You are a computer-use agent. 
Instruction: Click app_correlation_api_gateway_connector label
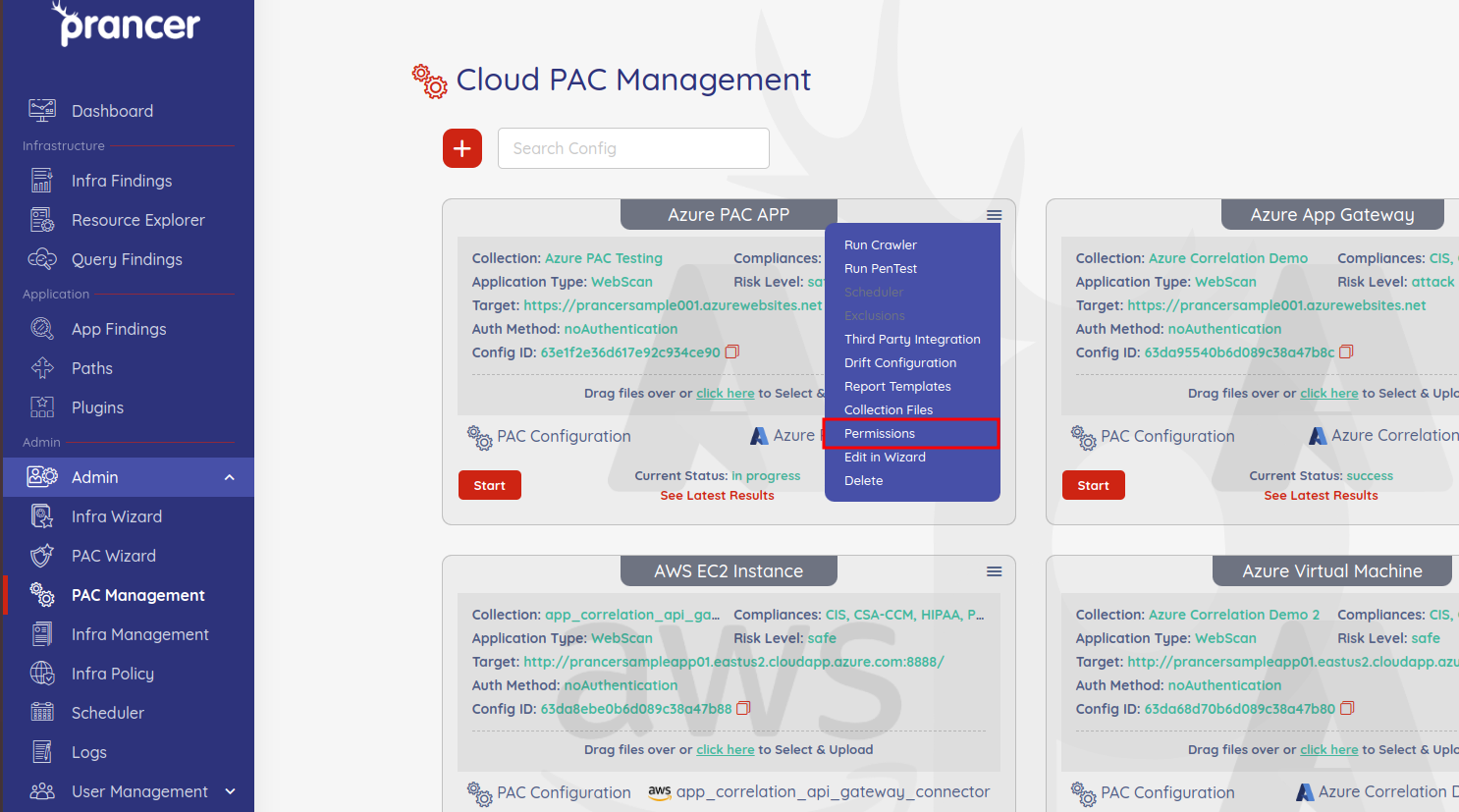pos(833,791)
